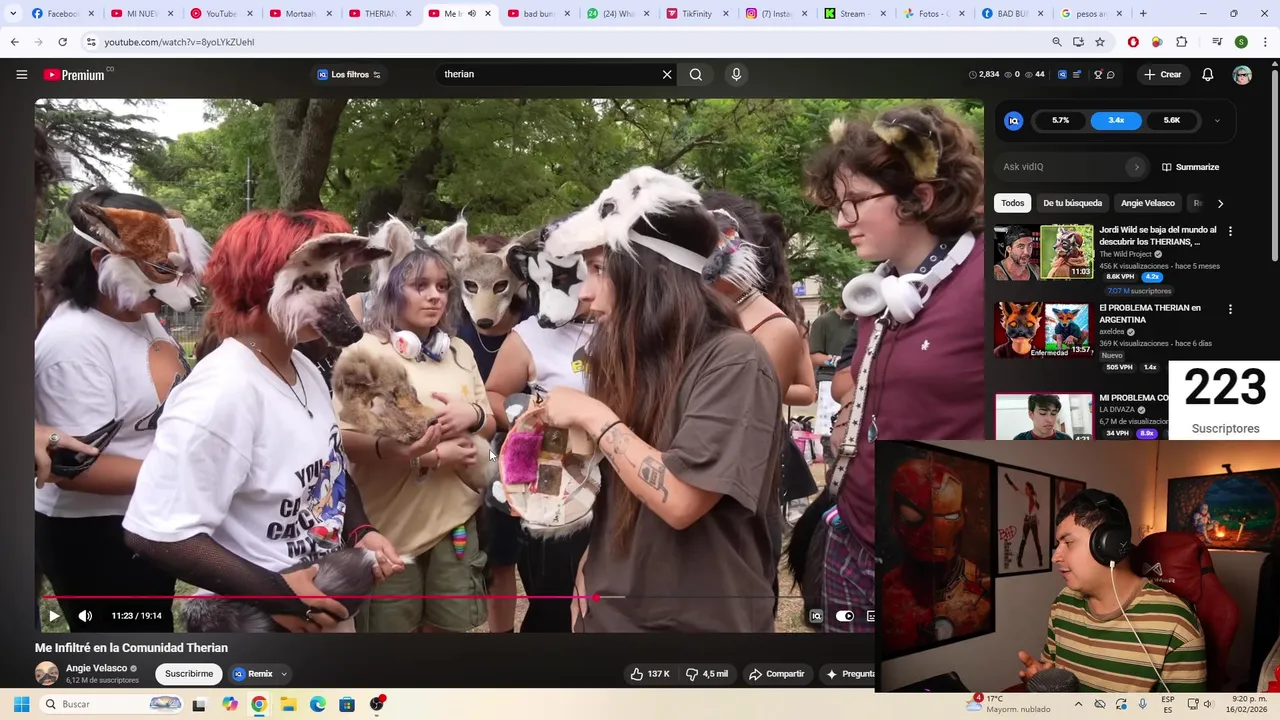Open YouTube notifications bell

click(1207, 75)
